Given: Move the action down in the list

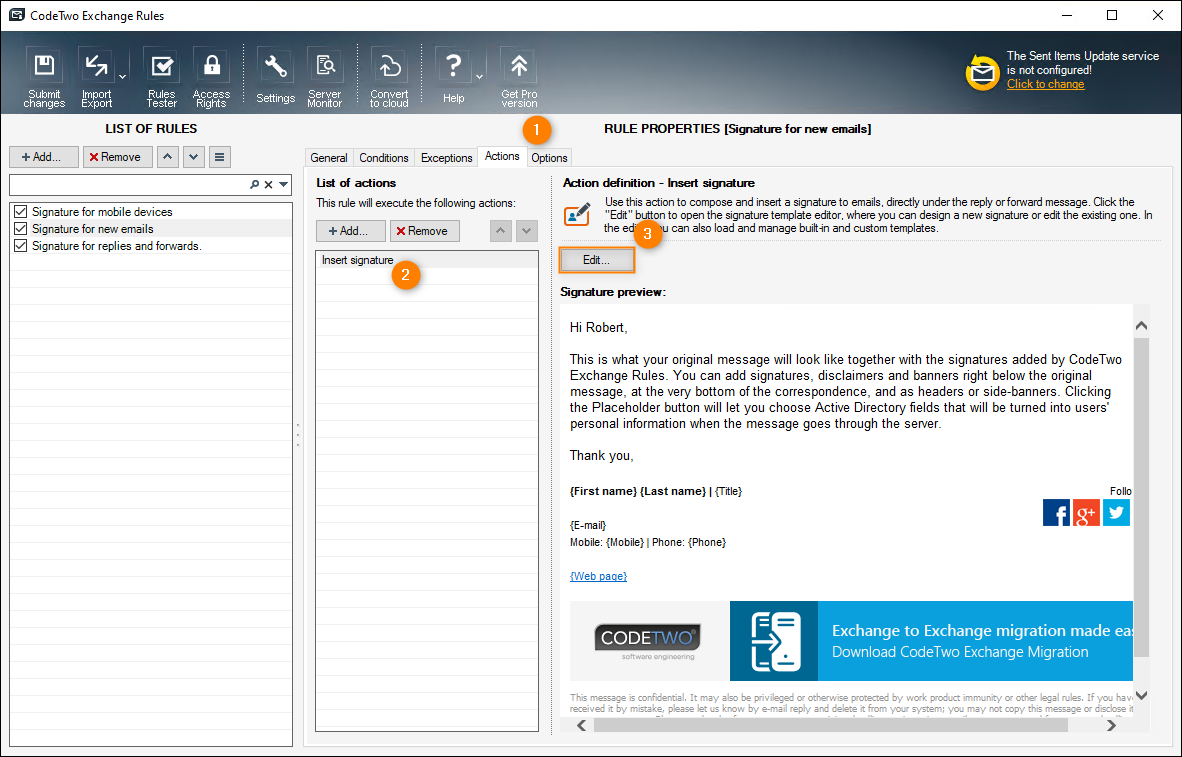Looking at the screenshot, I should coord(527,231).
